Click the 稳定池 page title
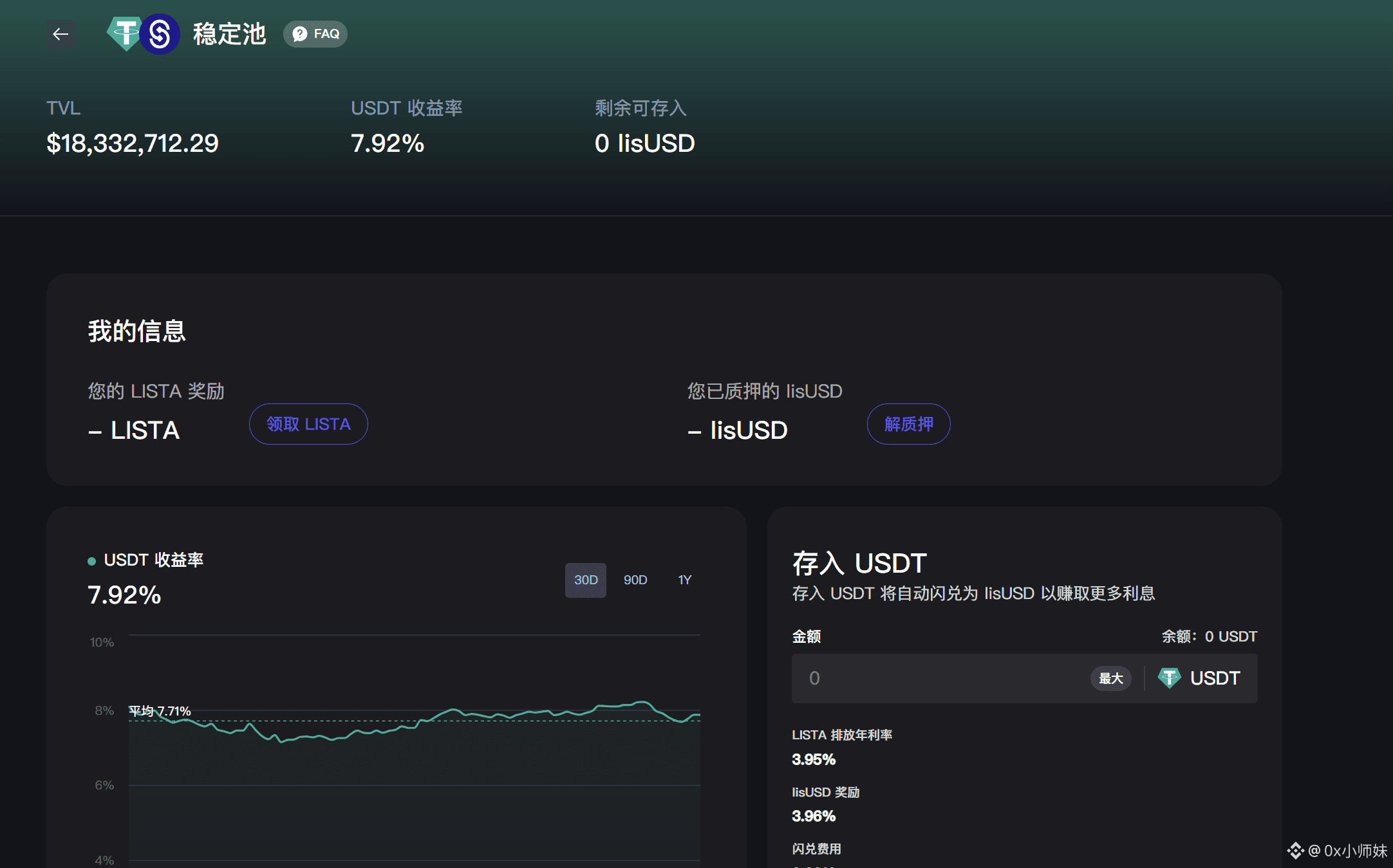 tap(229, 34)
